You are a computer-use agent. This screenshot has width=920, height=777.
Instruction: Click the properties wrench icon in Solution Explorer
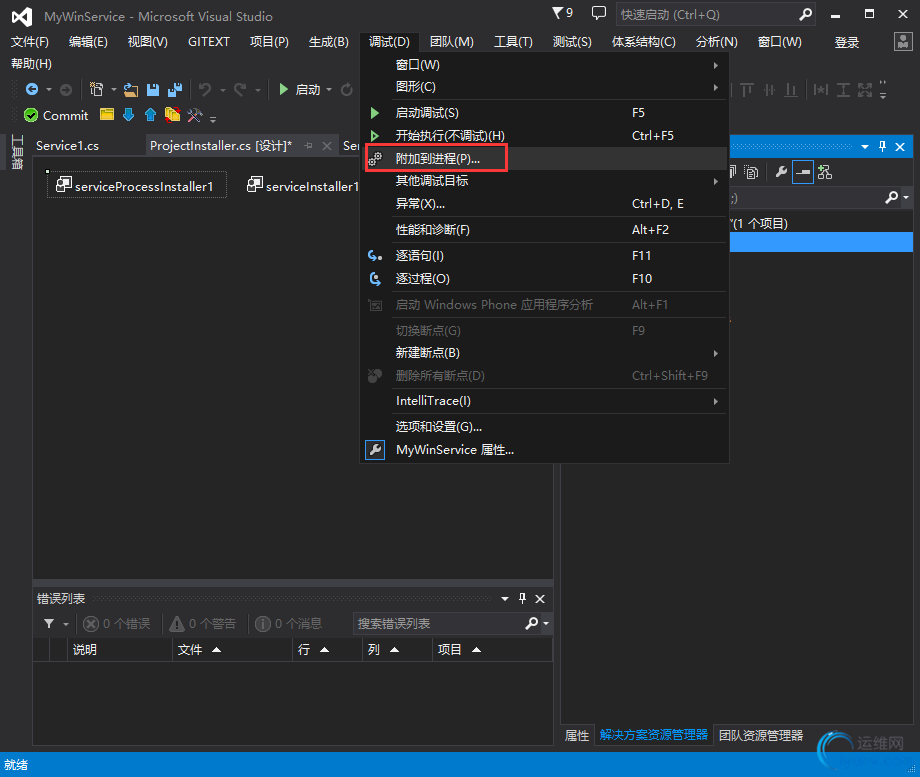click(x=781, y=172)
